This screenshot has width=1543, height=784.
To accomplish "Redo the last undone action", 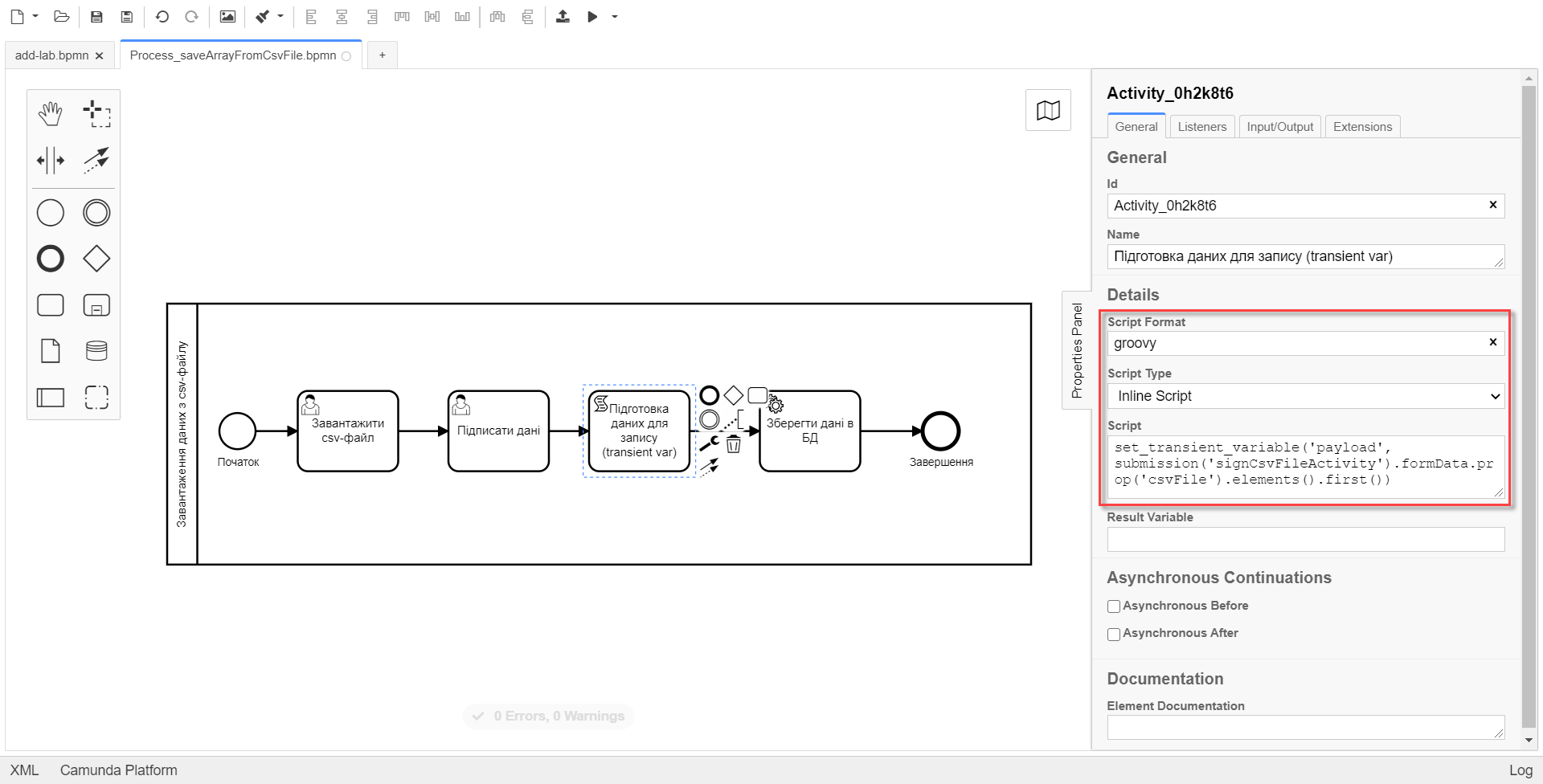I will [191, 16].
